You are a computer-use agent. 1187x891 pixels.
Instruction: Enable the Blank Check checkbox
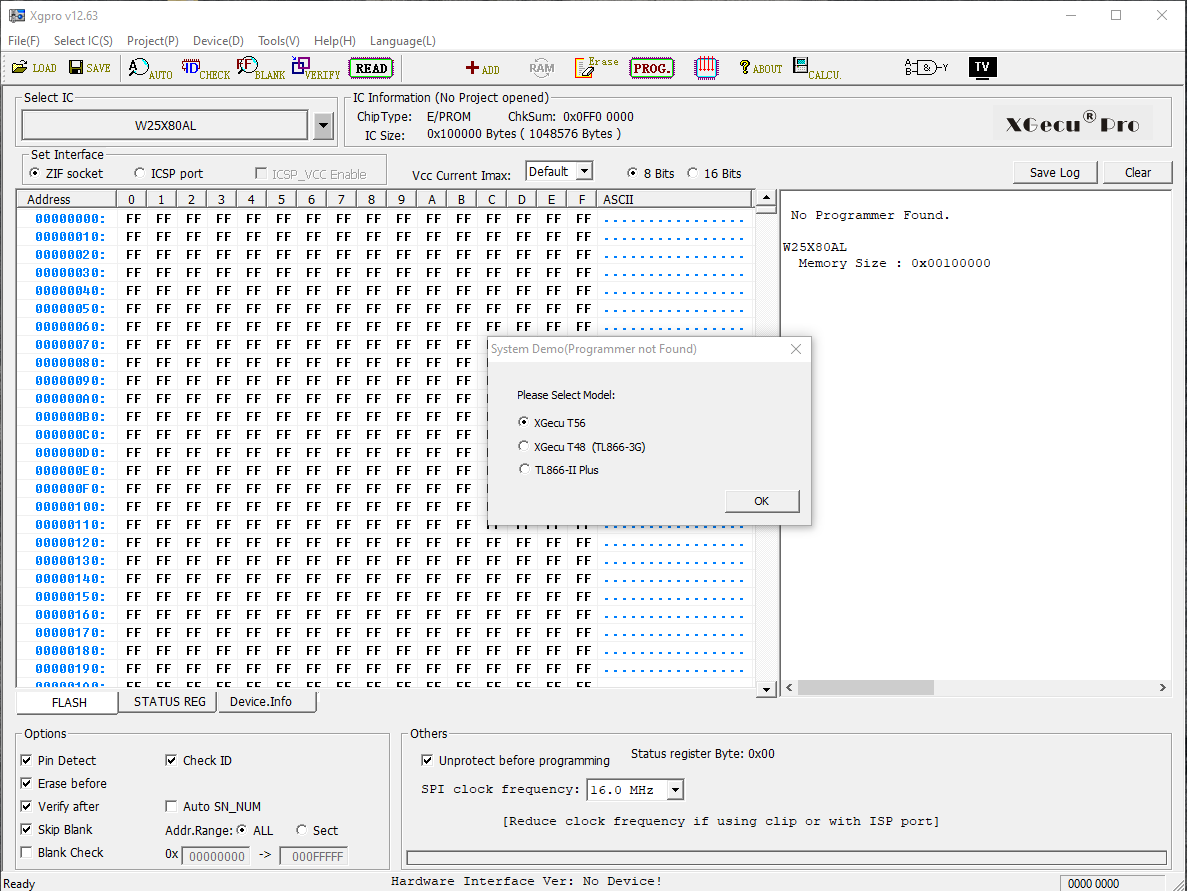pos(26,852)
